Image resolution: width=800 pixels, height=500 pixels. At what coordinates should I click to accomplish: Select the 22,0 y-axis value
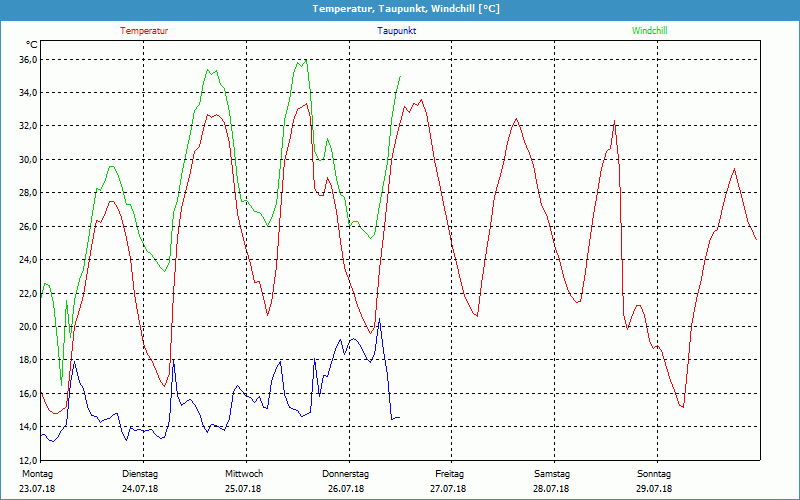[29, 293]
